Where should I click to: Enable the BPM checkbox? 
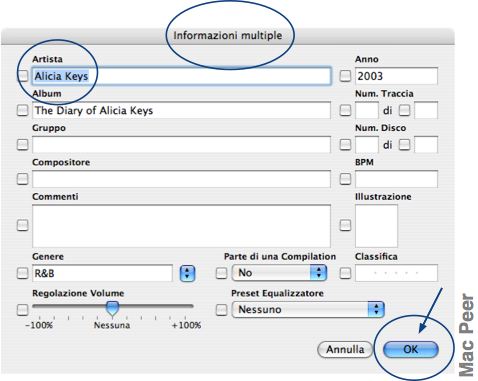(345, 179)
